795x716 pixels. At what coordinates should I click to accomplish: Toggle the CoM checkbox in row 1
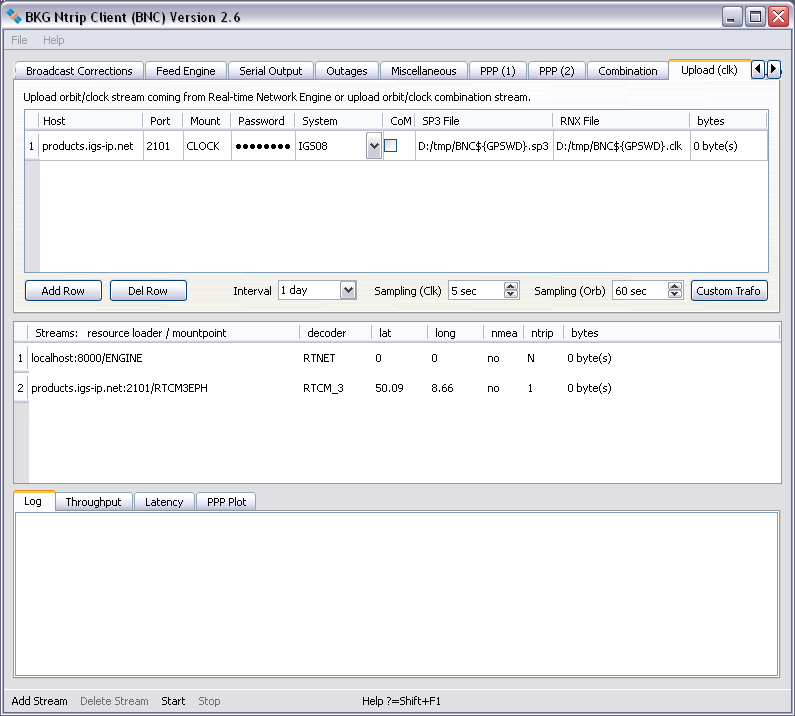point(391,146)
